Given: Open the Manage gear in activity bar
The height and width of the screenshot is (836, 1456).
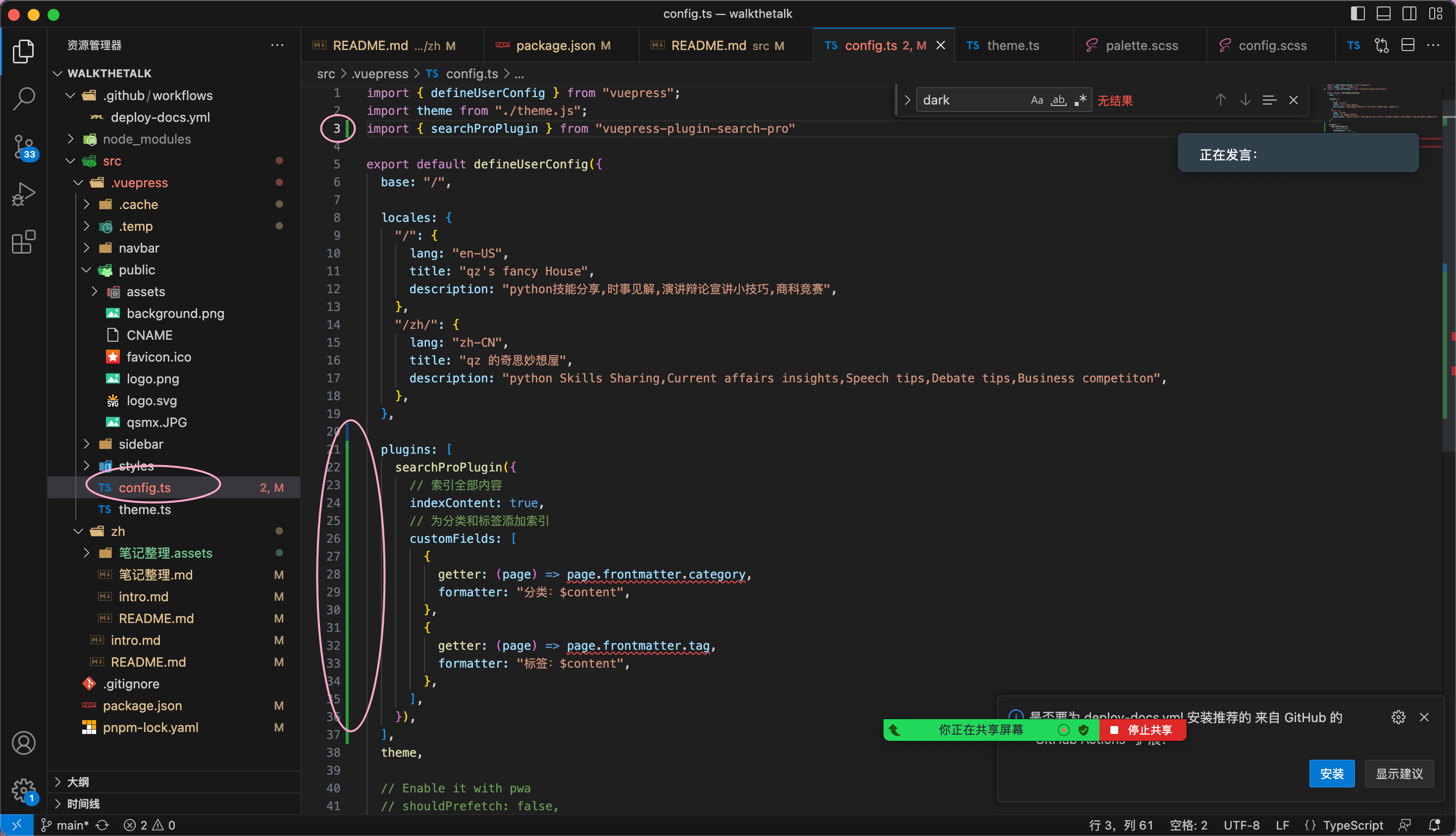Looking at the screenshot, I should point(24,790).
